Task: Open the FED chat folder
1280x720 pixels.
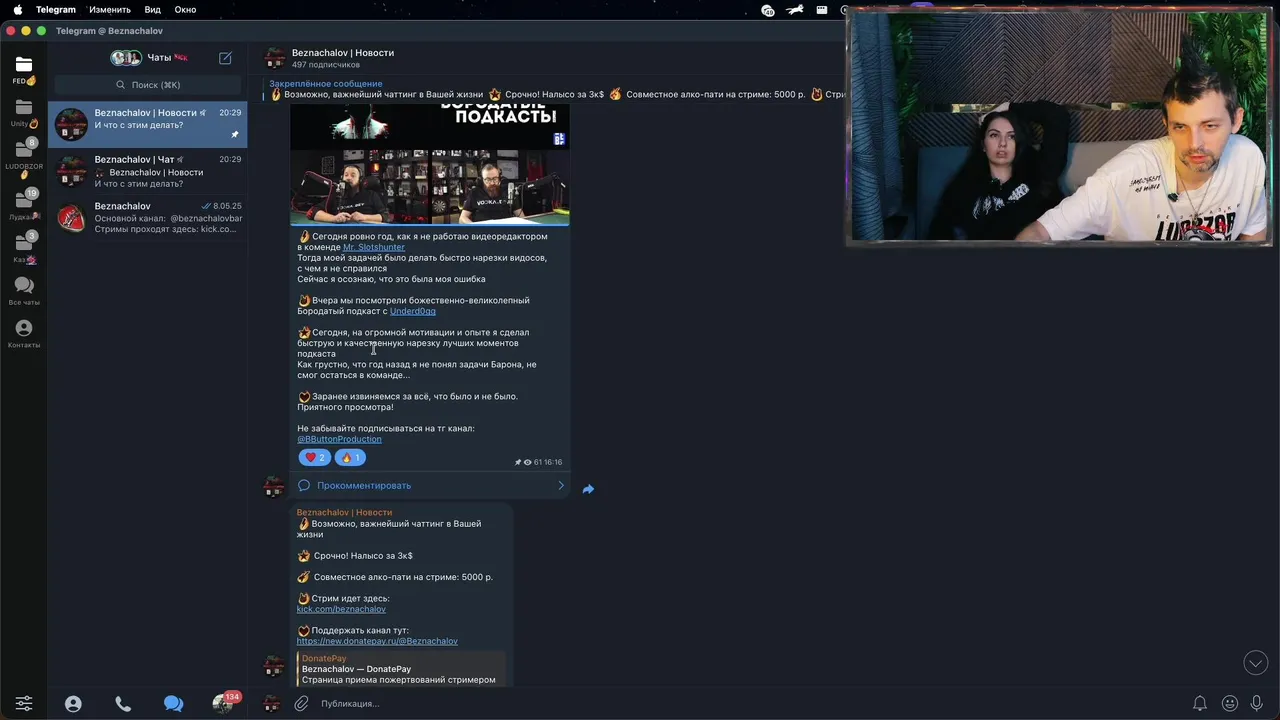Action: point(24,70)
